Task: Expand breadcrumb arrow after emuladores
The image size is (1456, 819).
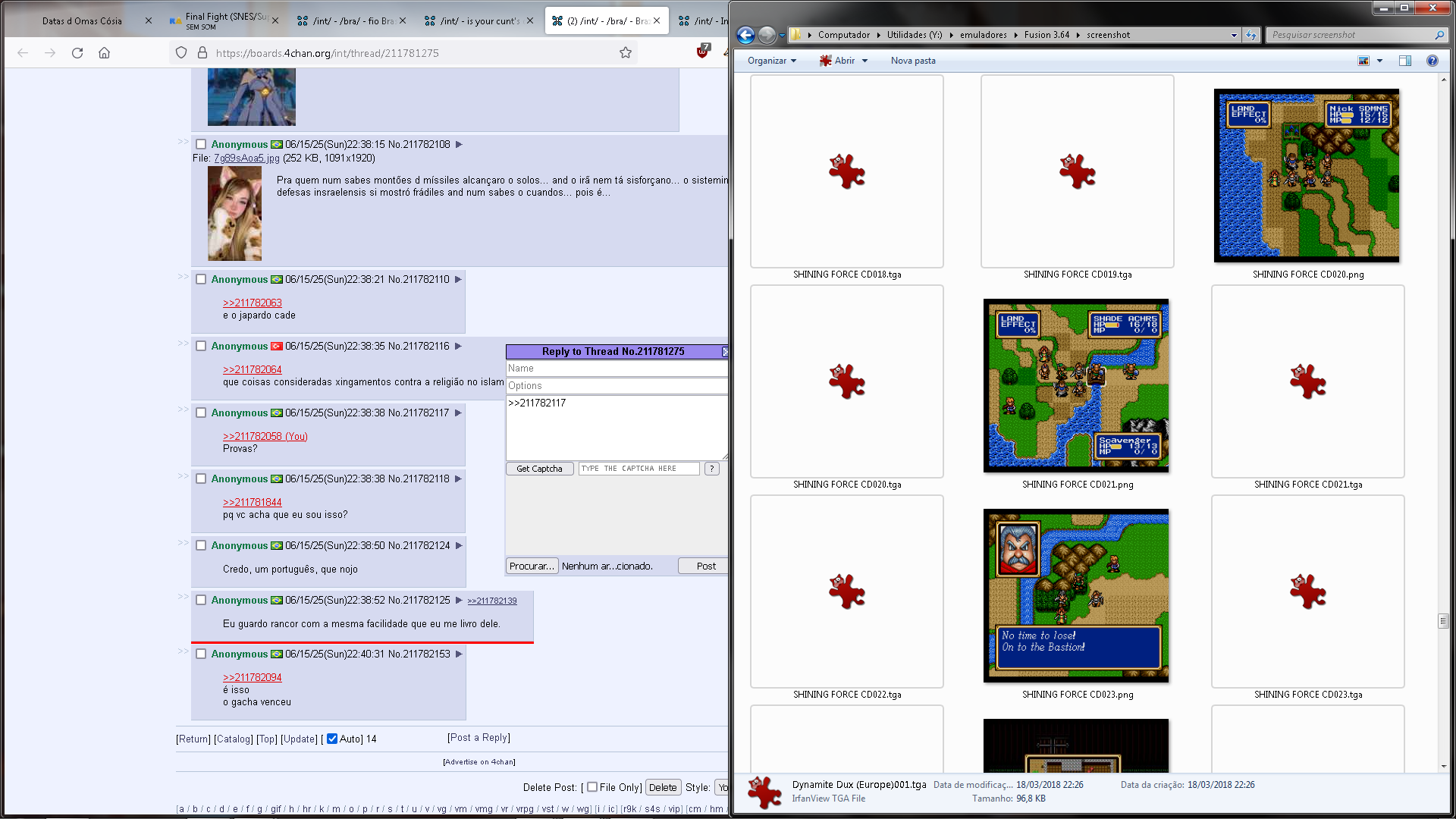Action: point(1015,35)
